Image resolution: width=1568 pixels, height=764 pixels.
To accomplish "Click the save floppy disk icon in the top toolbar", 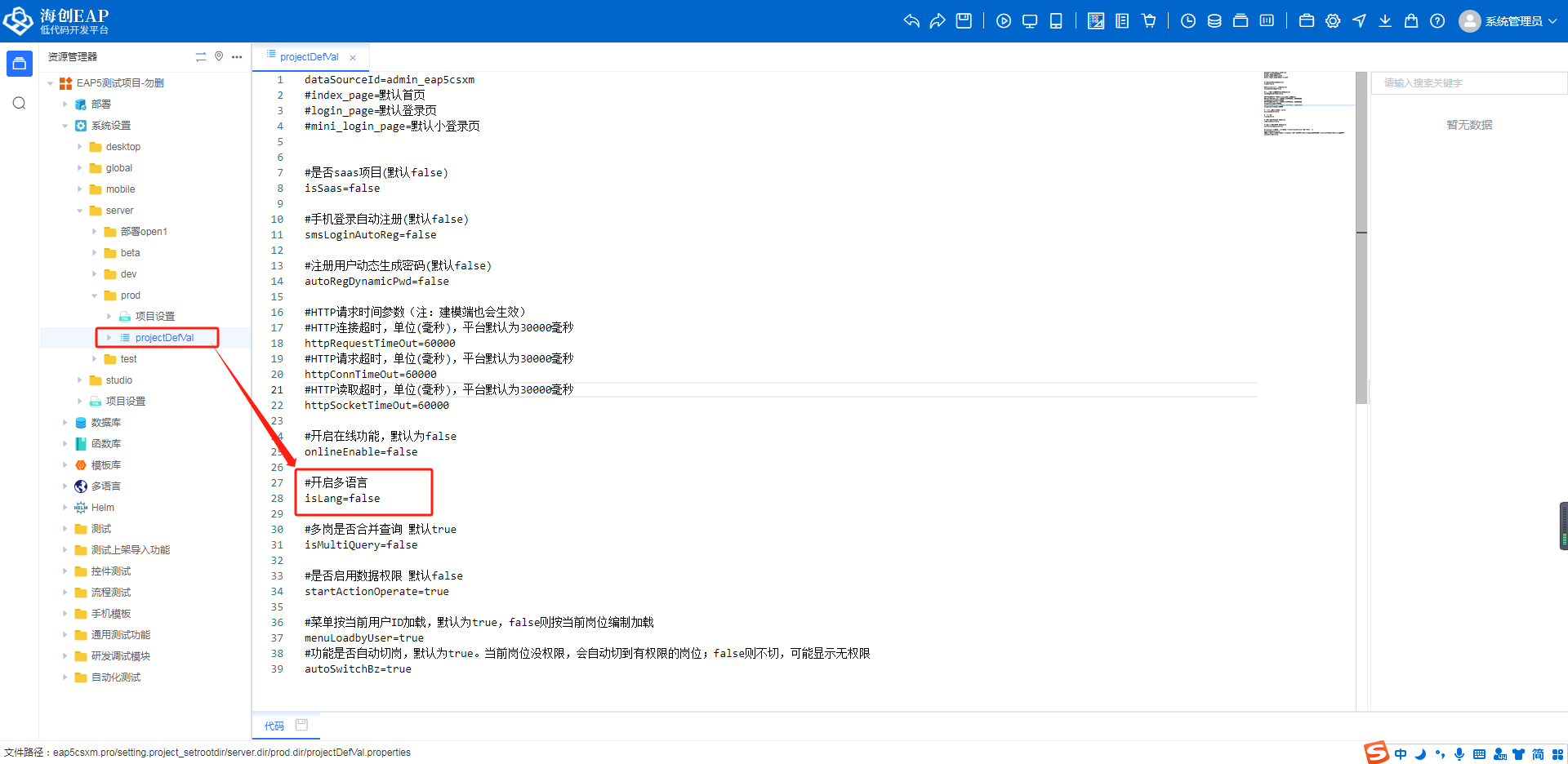I will coord(964,21).
